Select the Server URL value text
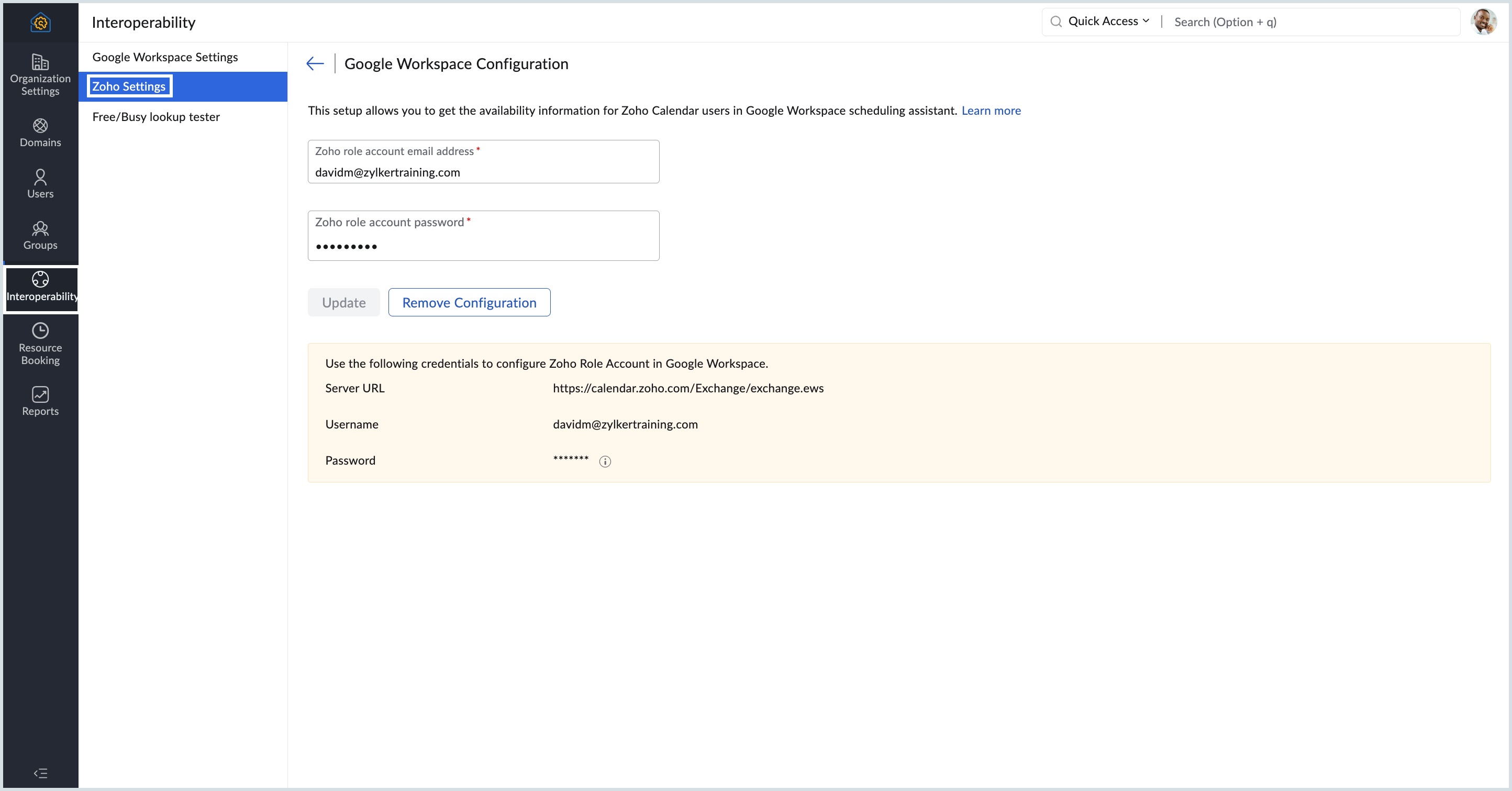Viewport: 1512px width, 791px height. (688, 388)
